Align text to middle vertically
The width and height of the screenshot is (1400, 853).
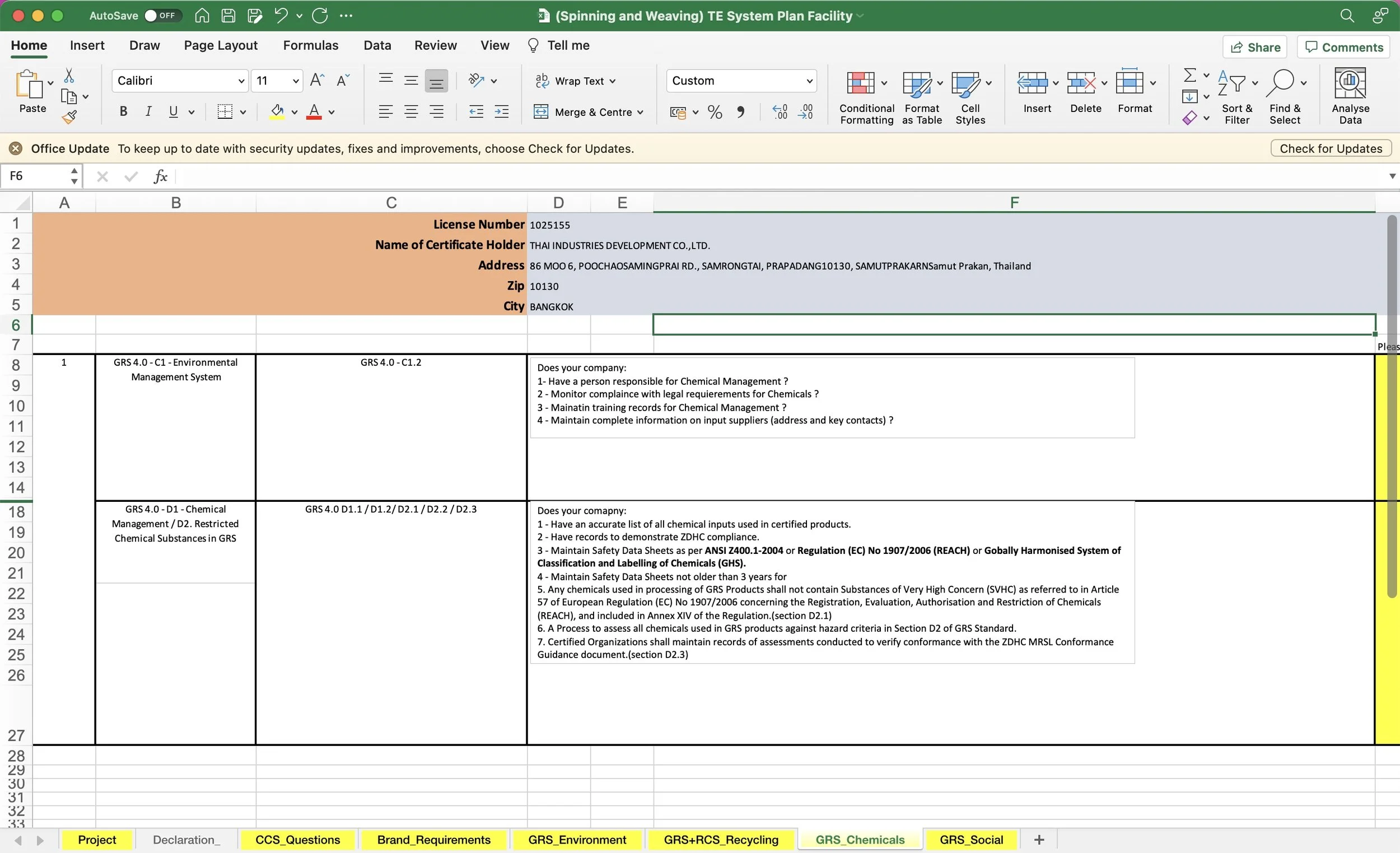click(411, 80)
